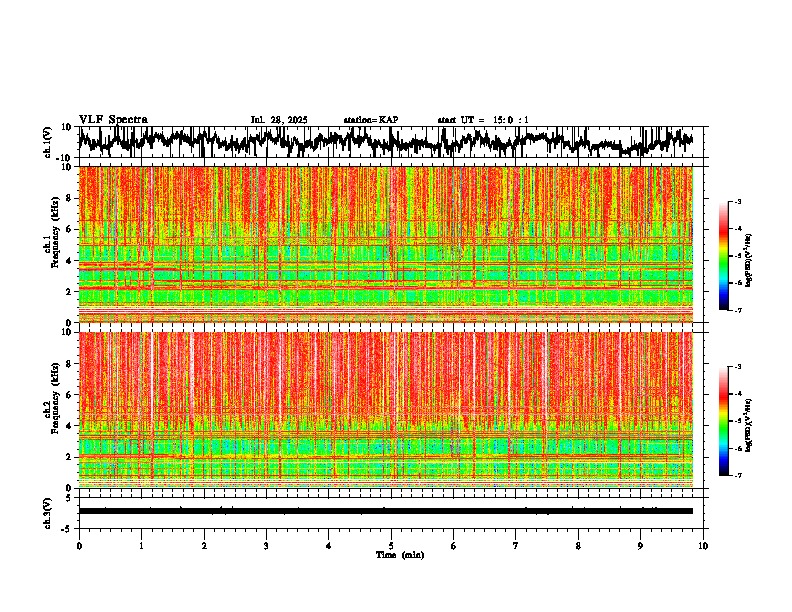Click the ch.3 voltage axis 5 tick label
The image size is (792, 612).
(x=70, y=498)
